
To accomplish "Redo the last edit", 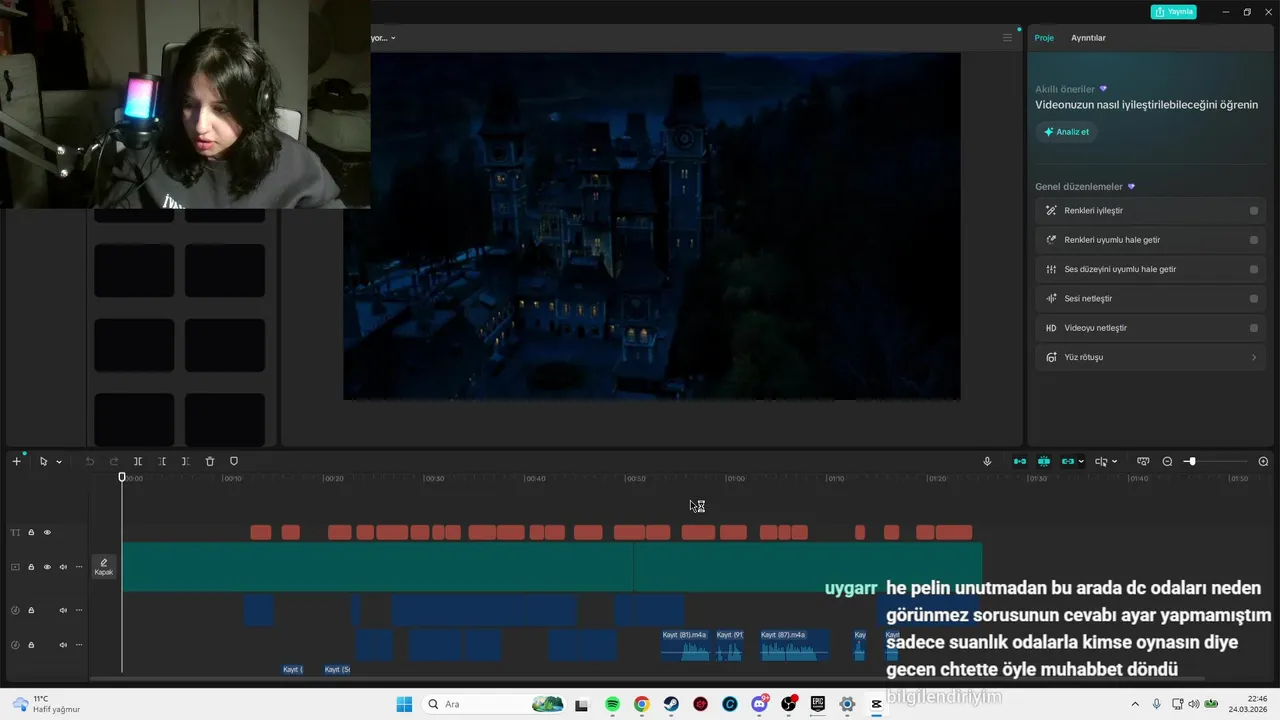I will 113,461.
